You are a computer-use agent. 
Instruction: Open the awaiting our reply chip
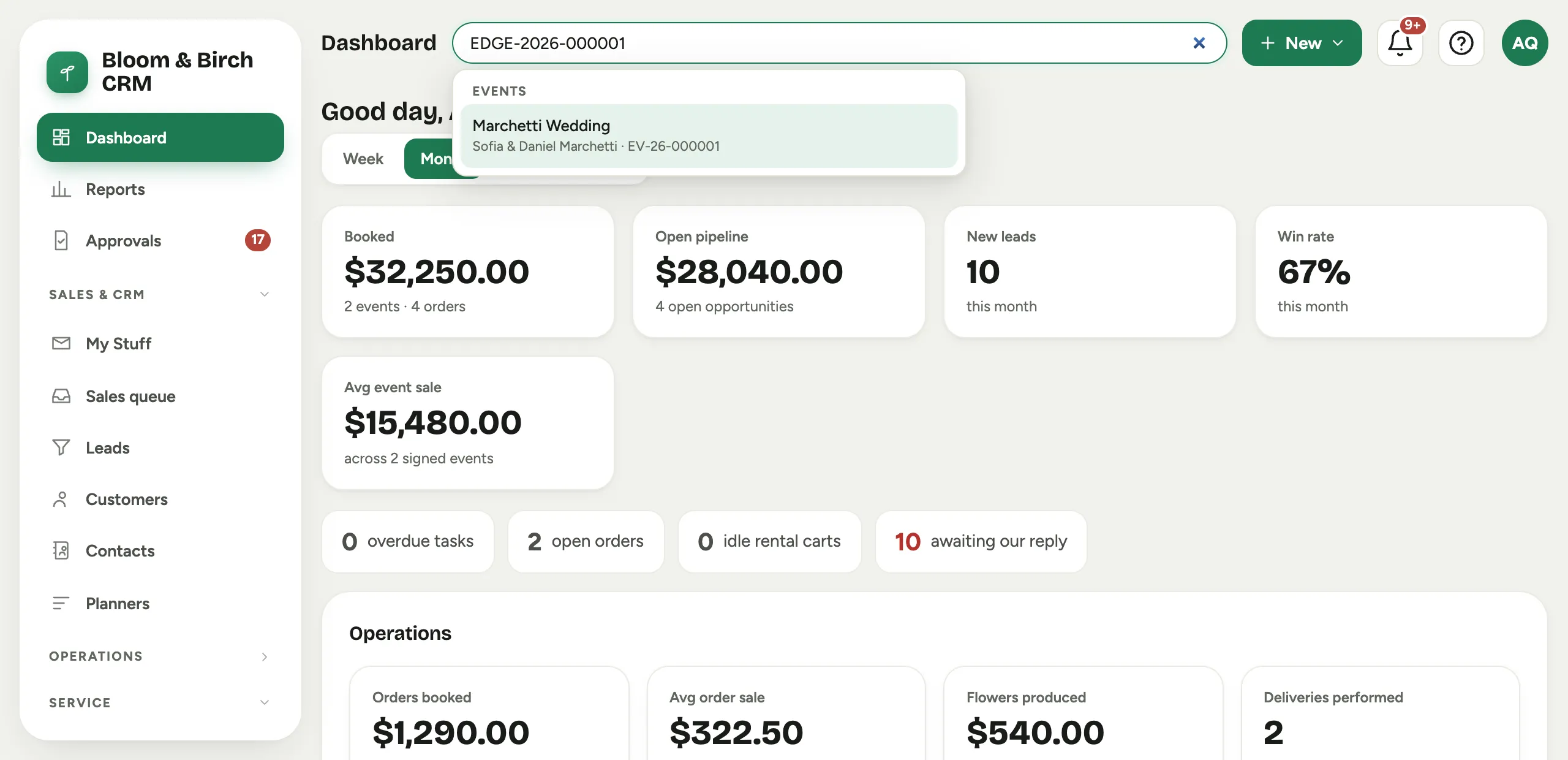(x=981, y=541)
